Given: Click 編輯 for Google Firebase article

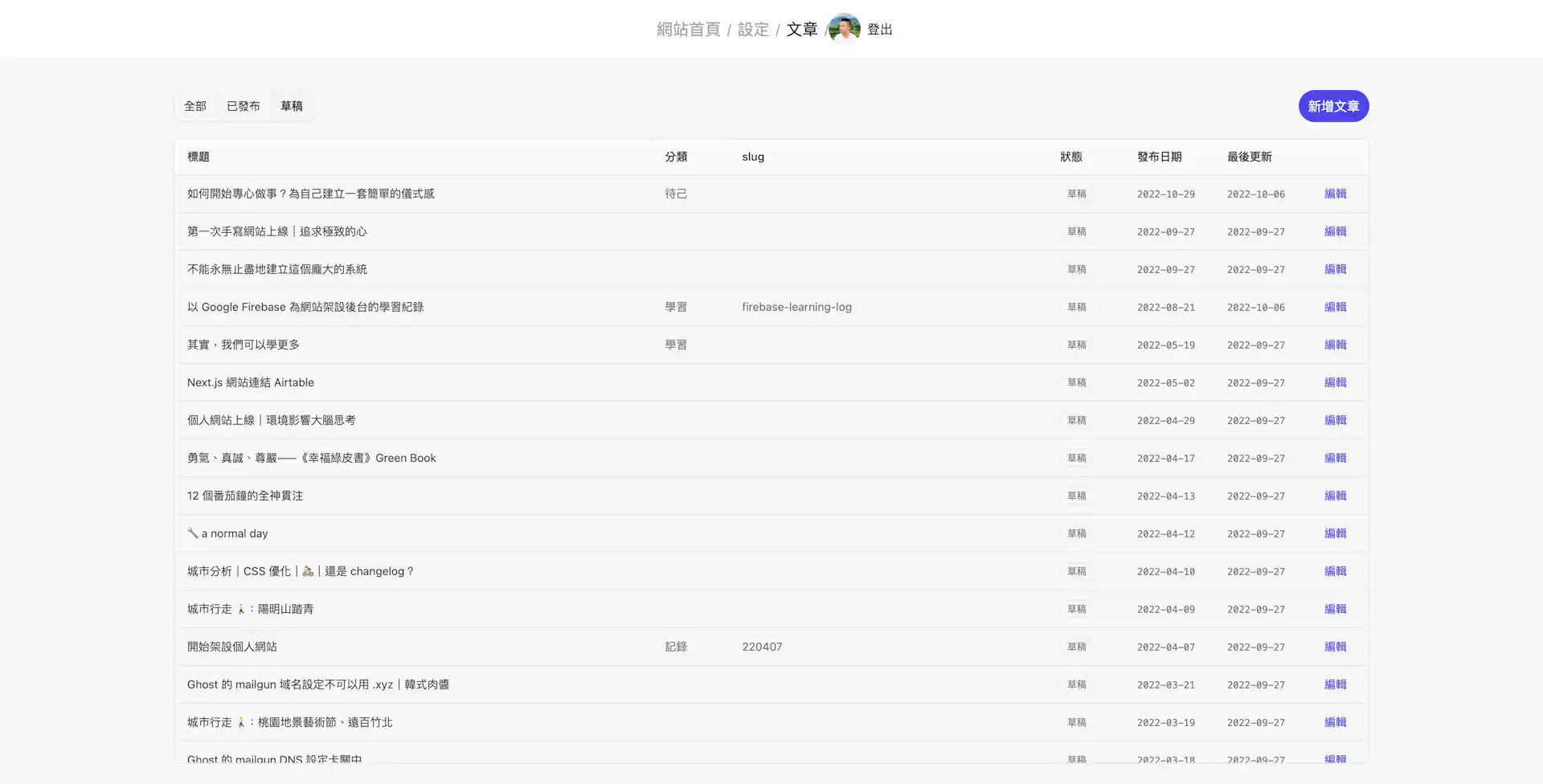Looking at the screenshot, I should click(x=1335, y=307).
